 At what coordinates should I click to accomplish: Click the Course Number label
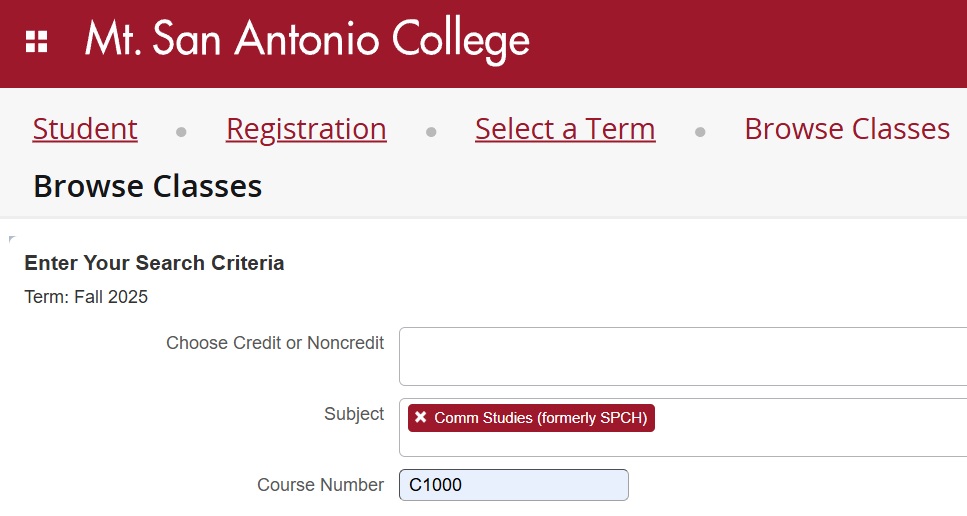click(x=321, y=485)
